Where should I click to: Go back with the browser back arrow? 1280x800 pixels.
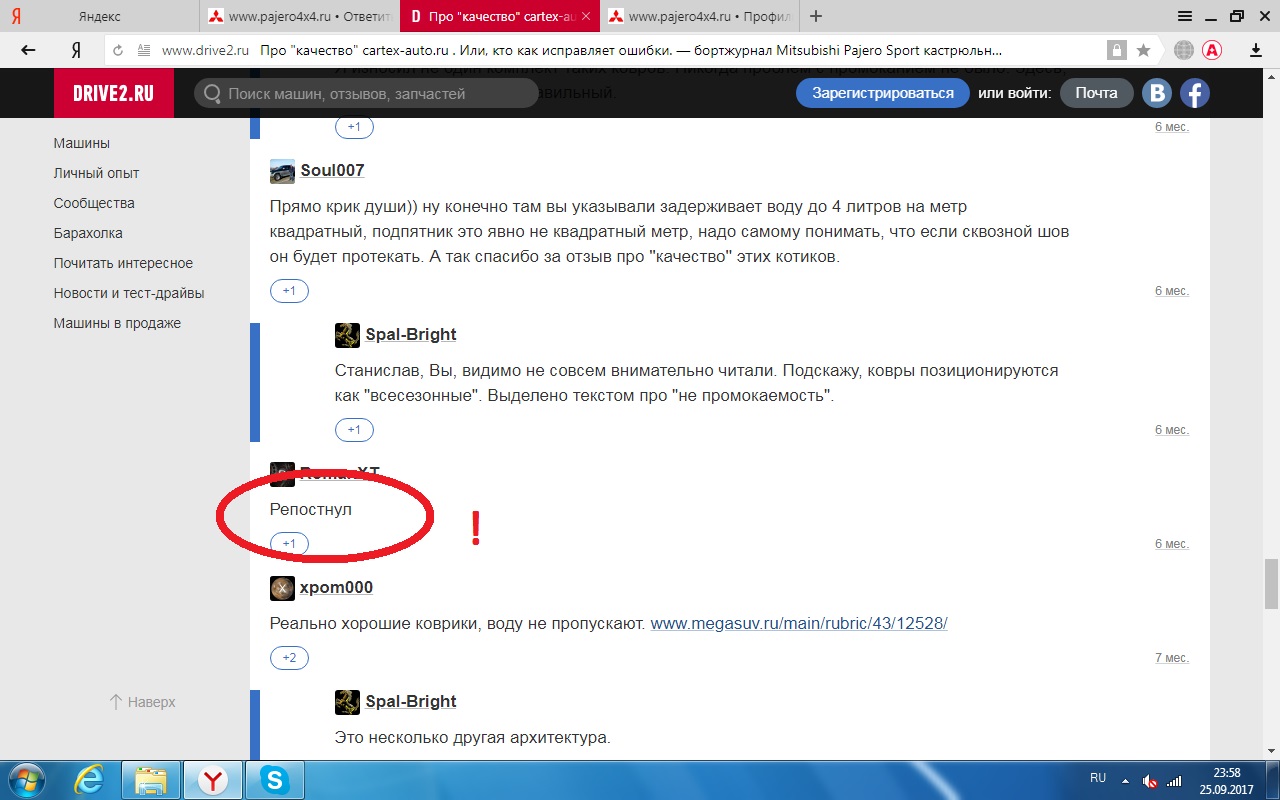[x=28, y=50]
